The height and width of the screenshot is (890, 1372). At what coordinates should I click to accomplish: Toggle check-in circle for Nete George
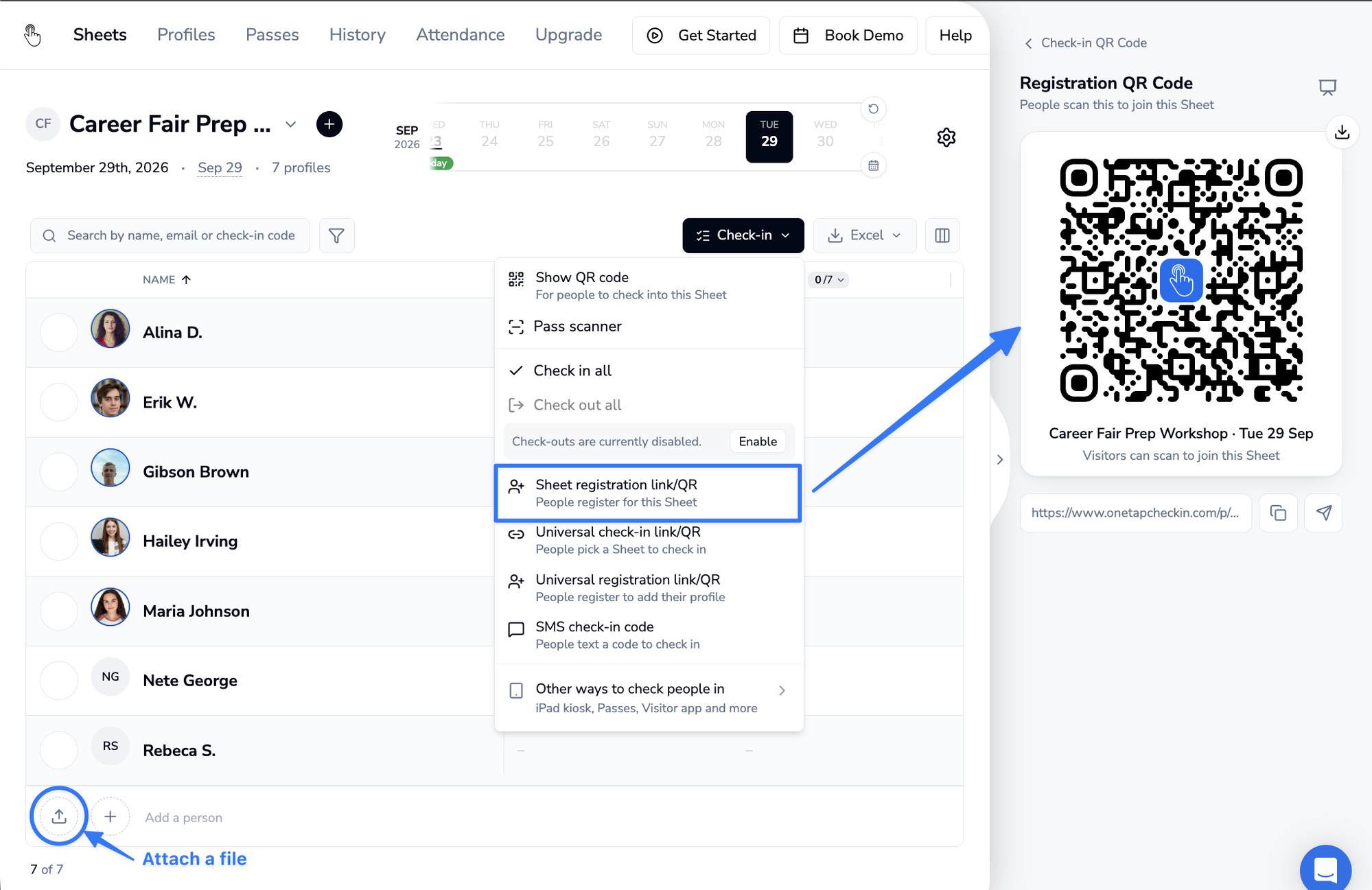[x=59, y=681]
